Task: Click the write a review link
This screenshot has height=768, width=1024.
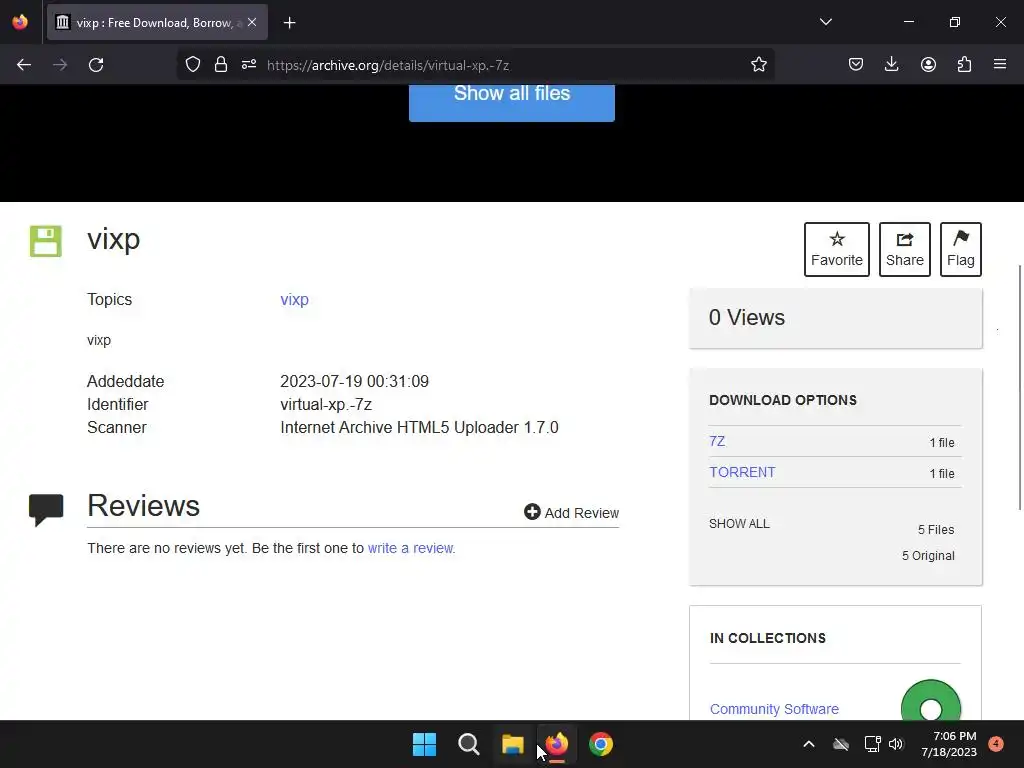Action: pos(411,548)
